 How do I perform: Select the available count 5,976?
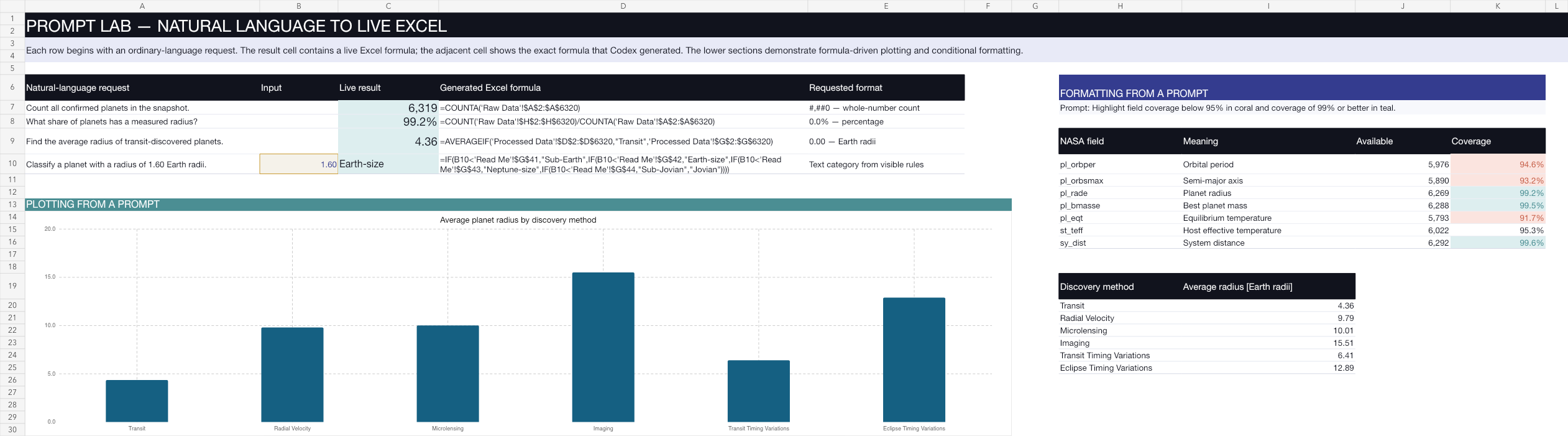(1403, 164)
